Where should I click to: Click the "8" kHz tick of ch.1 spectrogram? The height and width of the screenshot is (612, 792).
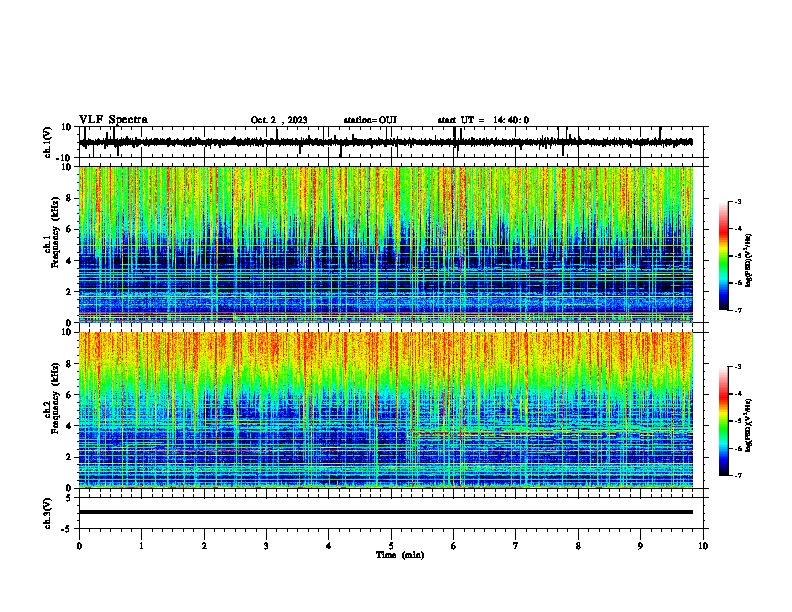[x=70, y=198]
